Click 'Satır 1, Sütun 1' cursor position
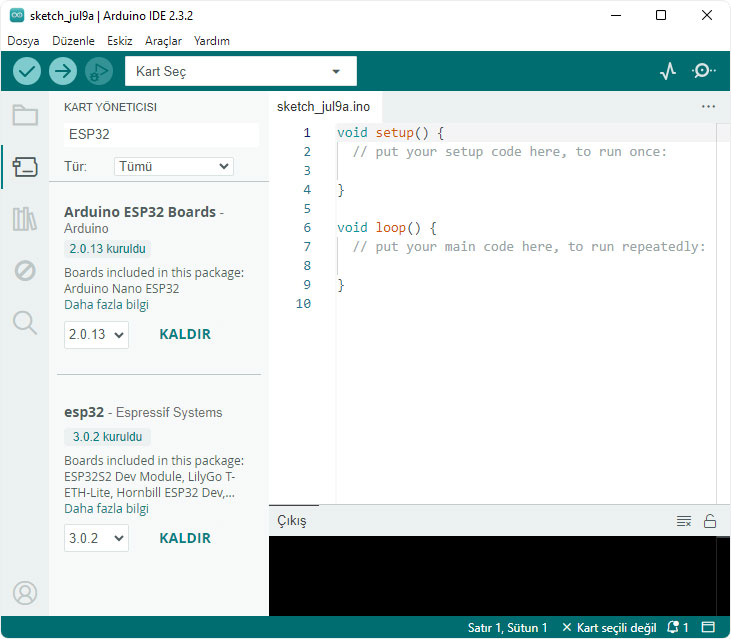The image size is (731, 639). tap(507, 628)
